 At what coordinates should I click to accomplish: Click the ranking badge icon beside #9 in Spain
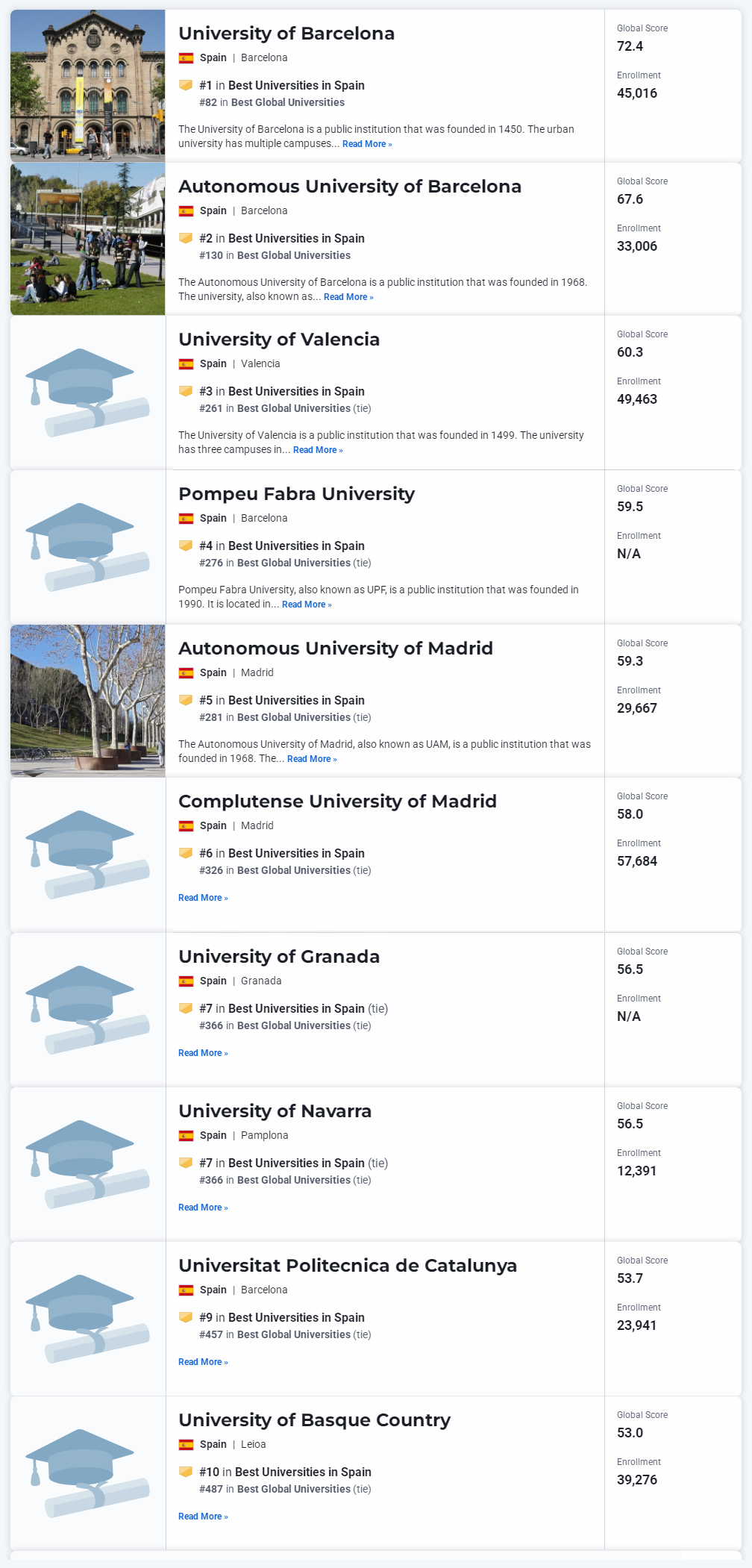tap(186, 1317)
